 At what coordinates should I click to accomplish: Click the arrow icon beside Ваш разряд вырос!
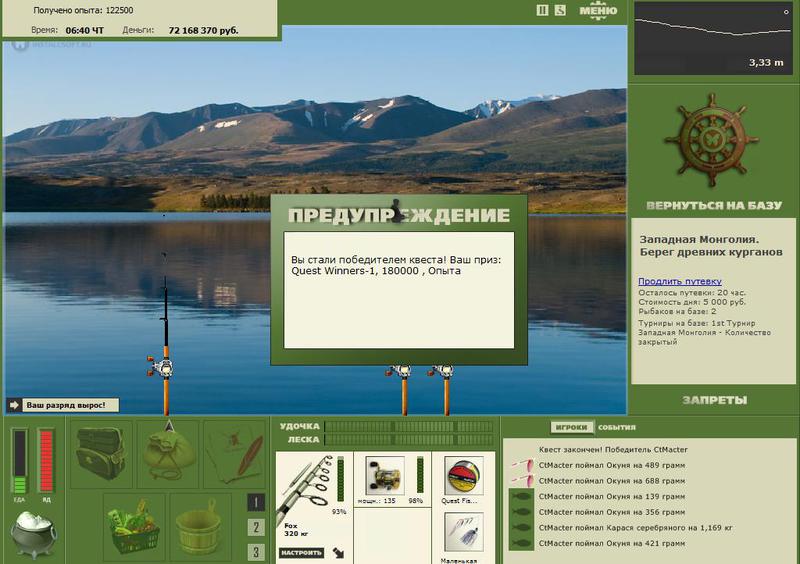click(14, 405)
